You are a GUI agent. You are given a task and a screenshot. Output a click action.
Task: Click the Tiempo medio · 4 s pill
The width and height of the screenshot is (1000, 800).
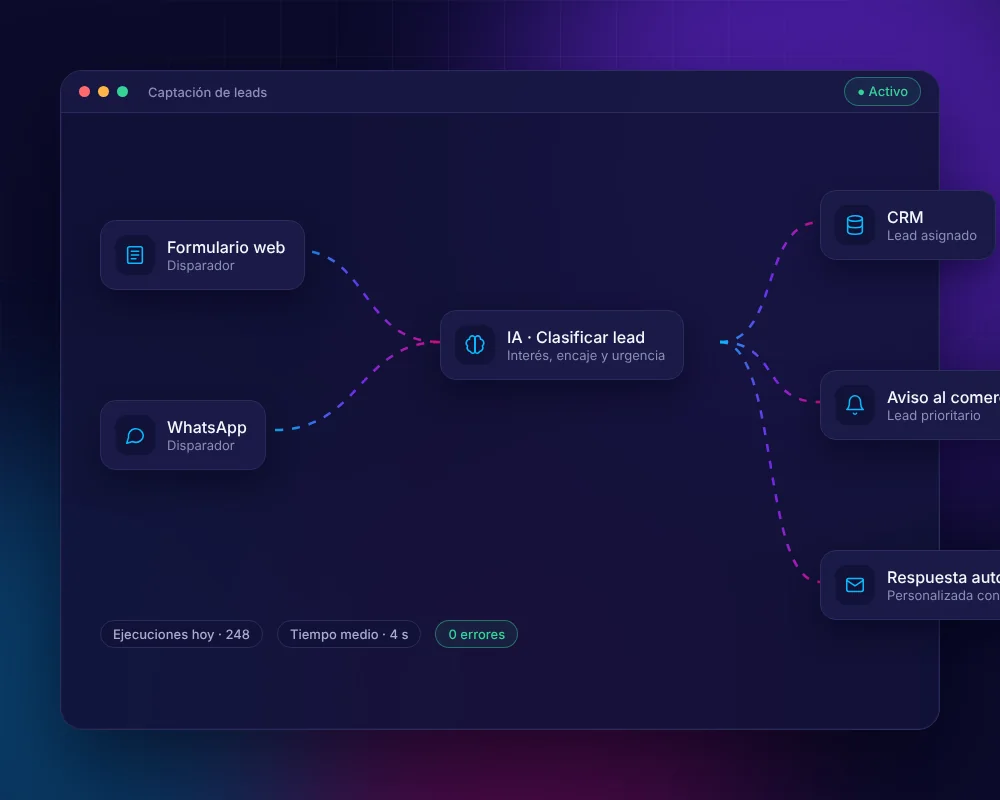tap(349, 634)
